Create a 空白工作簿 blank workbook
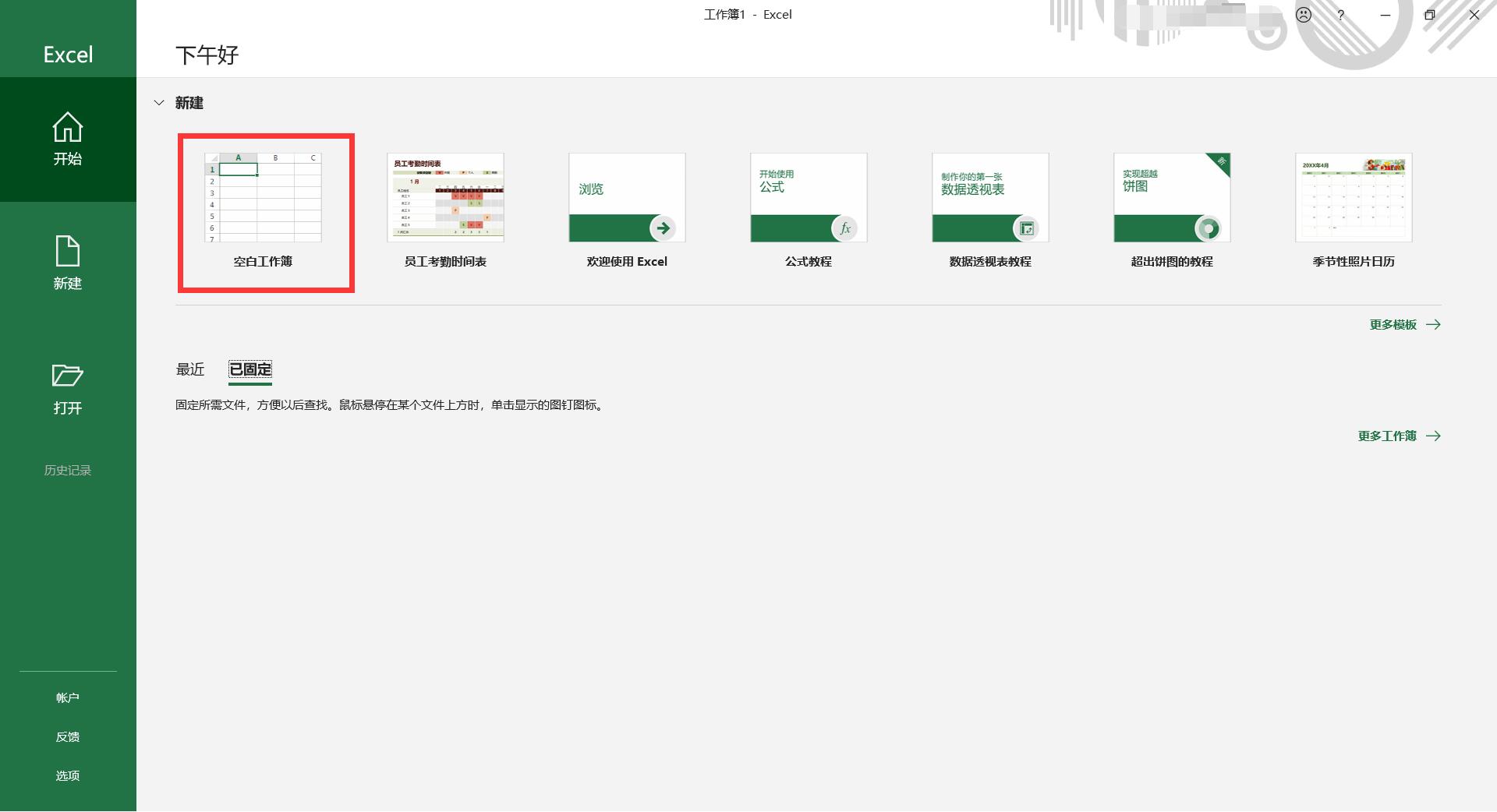The image size is (1497, 812). [263, 197]
